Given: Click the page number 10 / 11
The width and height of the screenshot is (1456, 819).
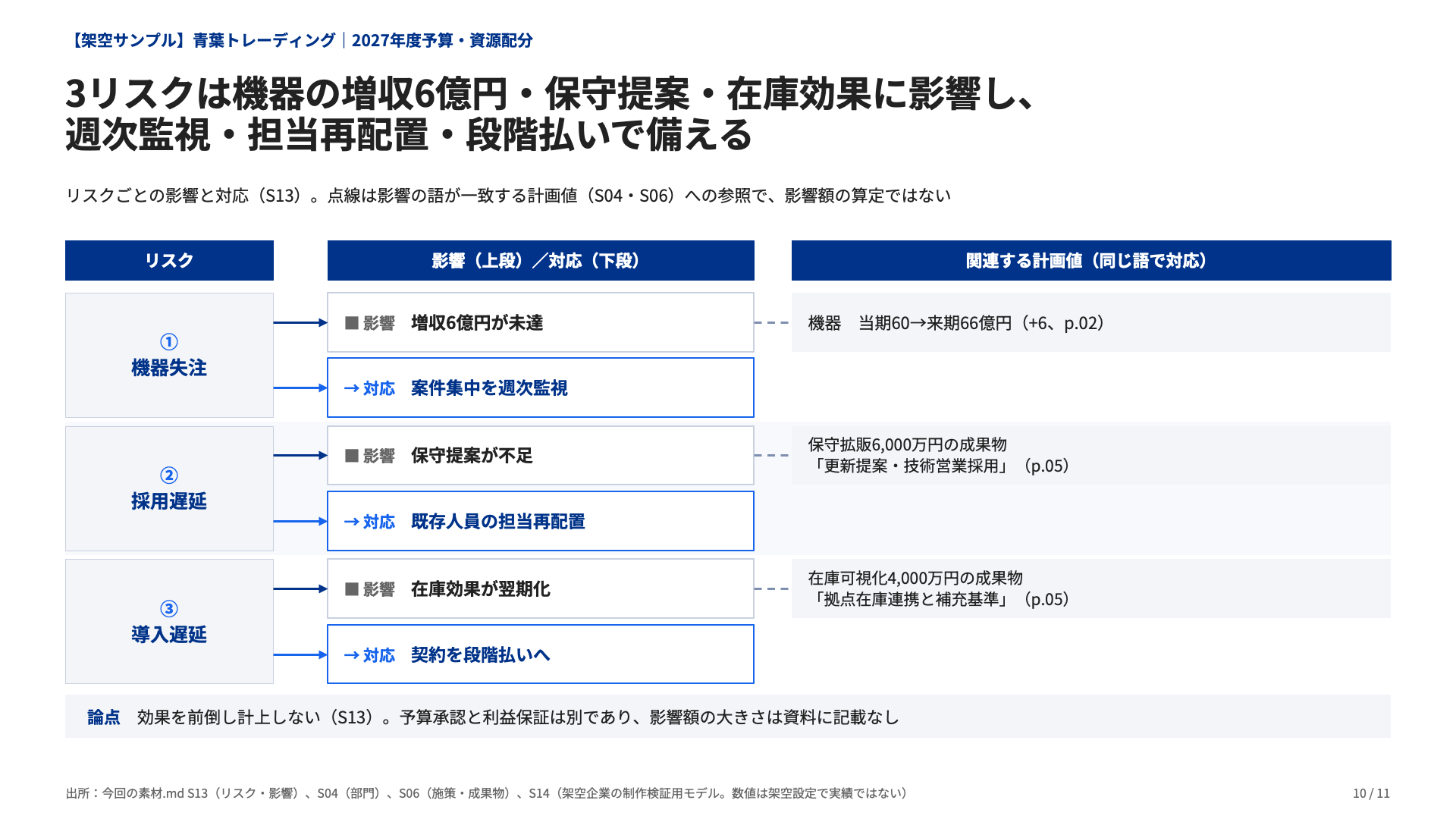Looking at the screenshot, I should coord(1371,793).
